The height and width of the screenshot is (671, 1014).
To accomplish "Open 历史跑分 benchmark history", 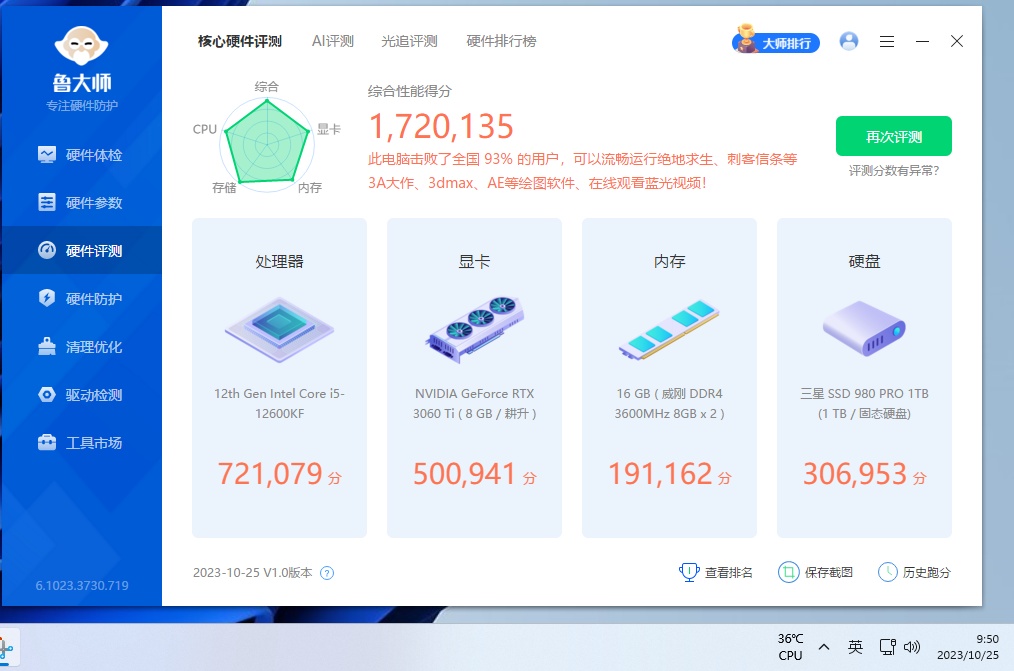I will (x=914, y=573).
